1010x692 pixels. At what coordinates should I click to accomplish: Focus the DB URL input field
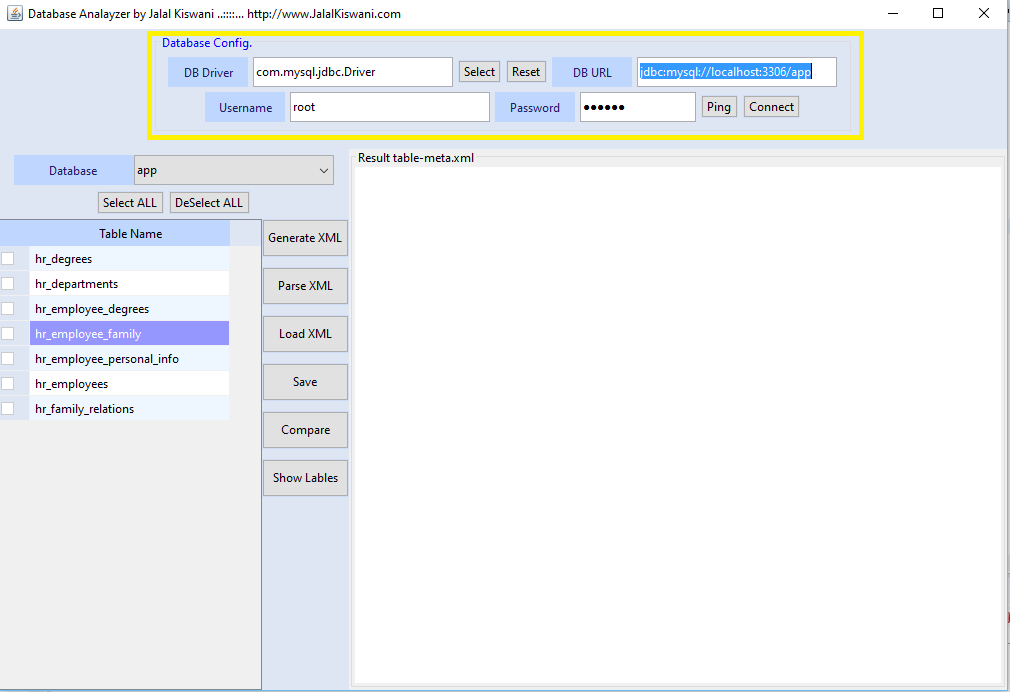736,72
